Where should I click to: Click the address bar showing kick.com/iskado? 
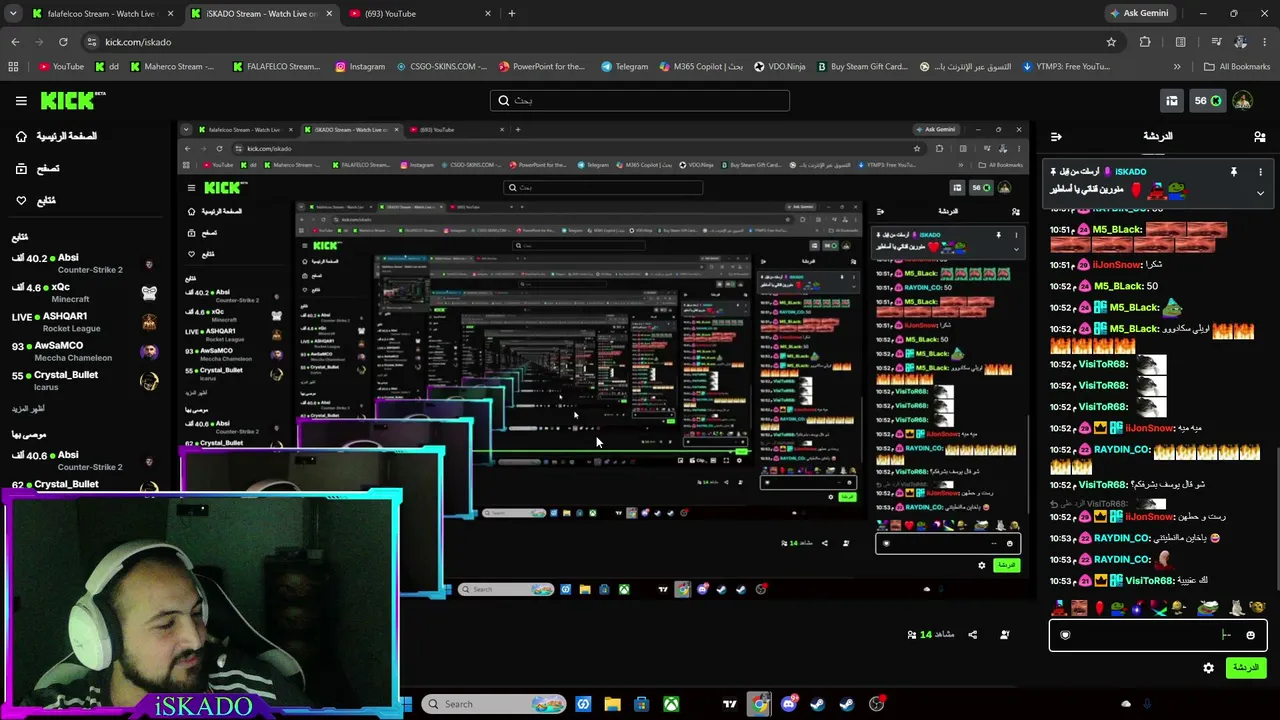tap(600, 42)
